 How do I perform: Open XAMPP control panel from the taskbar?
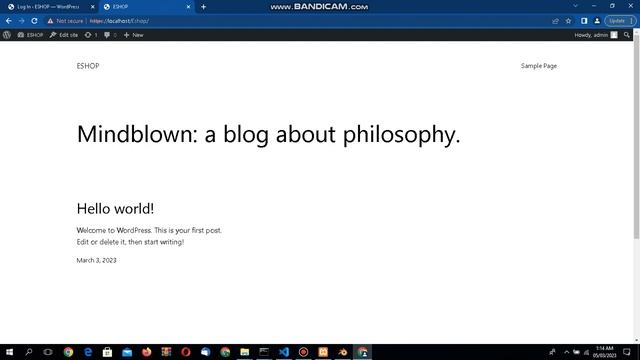coord(323,352)
